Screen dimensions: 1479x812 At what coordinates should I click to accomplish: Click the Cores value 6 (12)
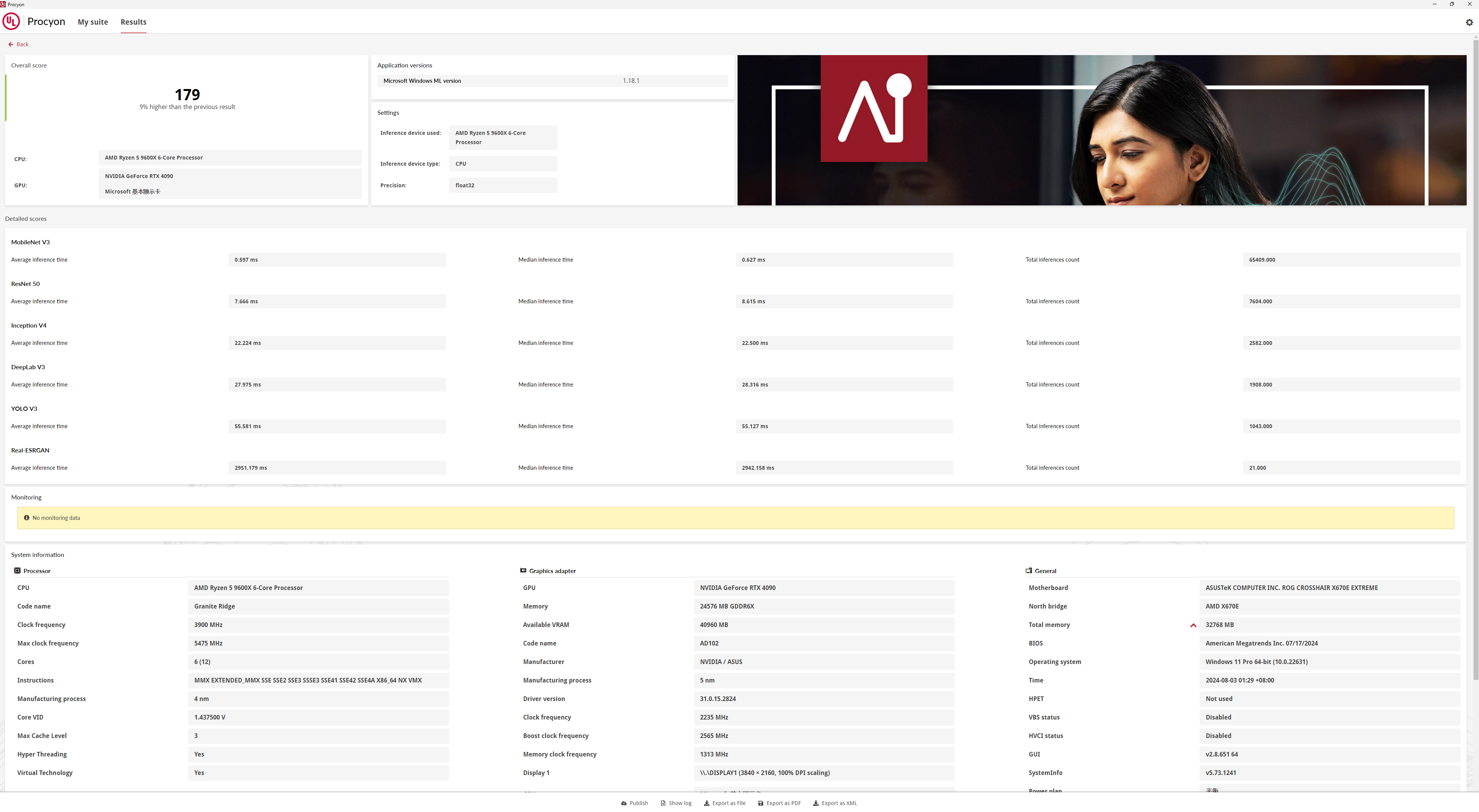pyautogui.click(x=318, y=662)
